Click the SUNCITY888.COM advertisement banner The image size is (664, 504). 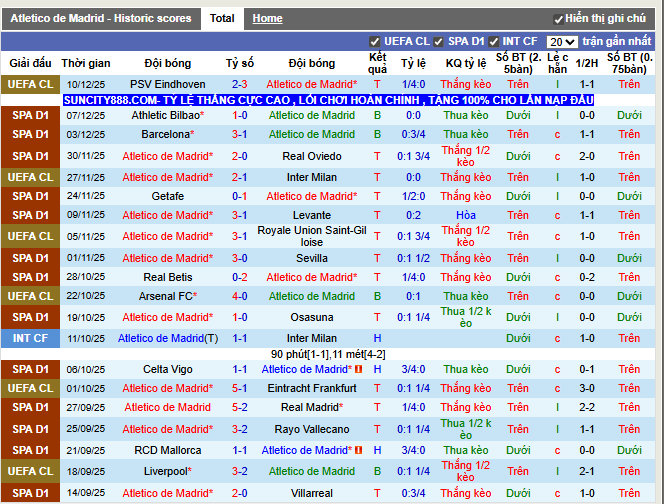[328, 100]
